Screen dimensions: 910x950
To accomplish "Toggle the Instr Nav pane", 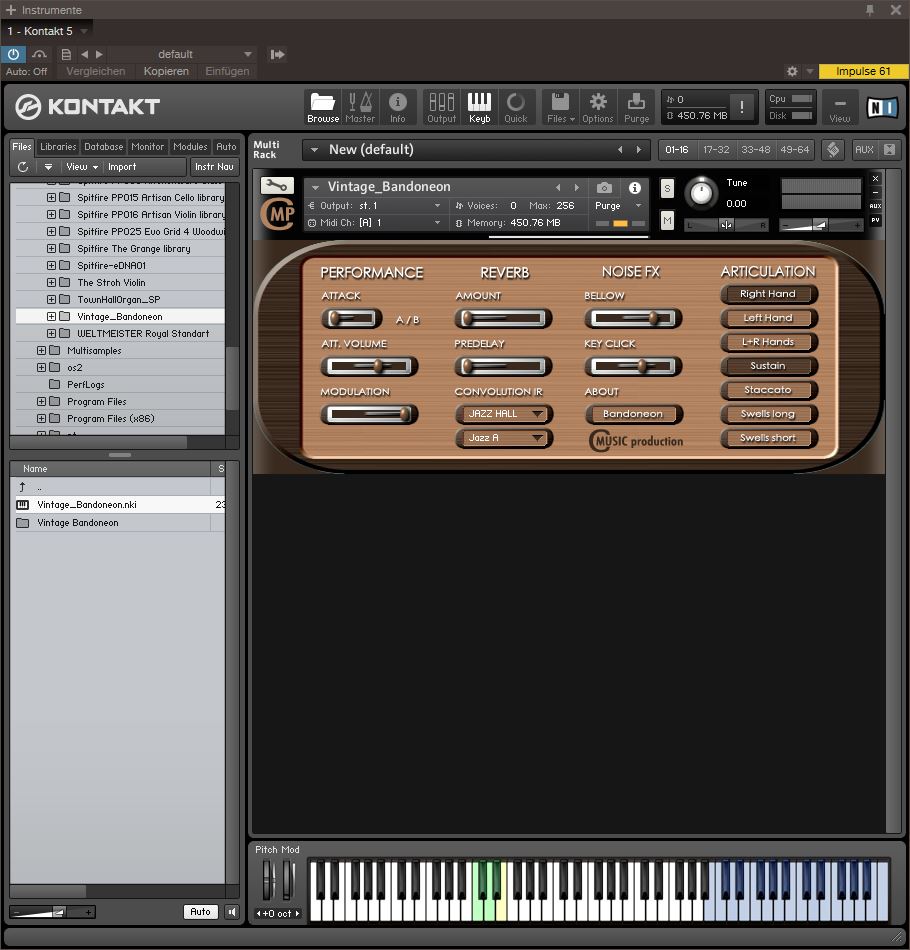I will coord(214,167).
